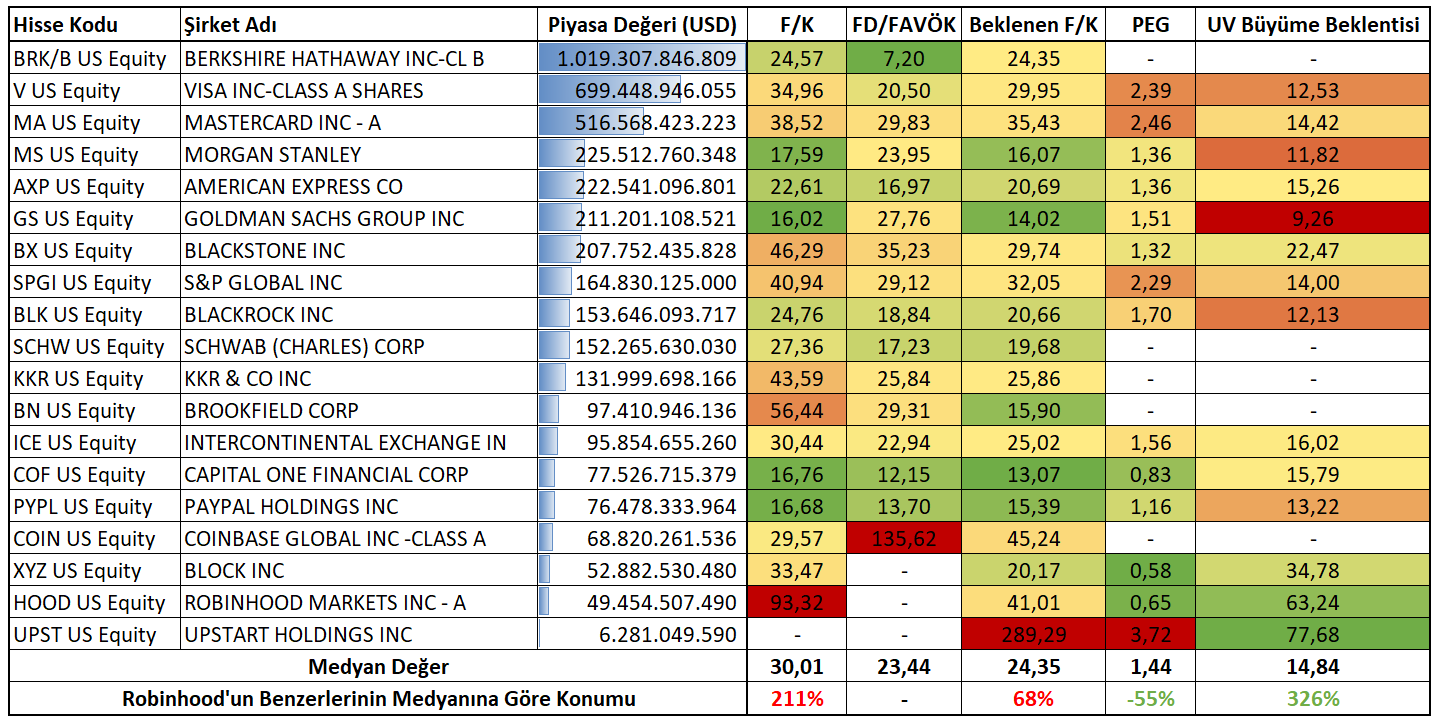Image resolution: width=1444 pixels, height=727 pixels.
Task: Click S&P Global market value 164.830.125.000
Action: (x=642, y=282)
